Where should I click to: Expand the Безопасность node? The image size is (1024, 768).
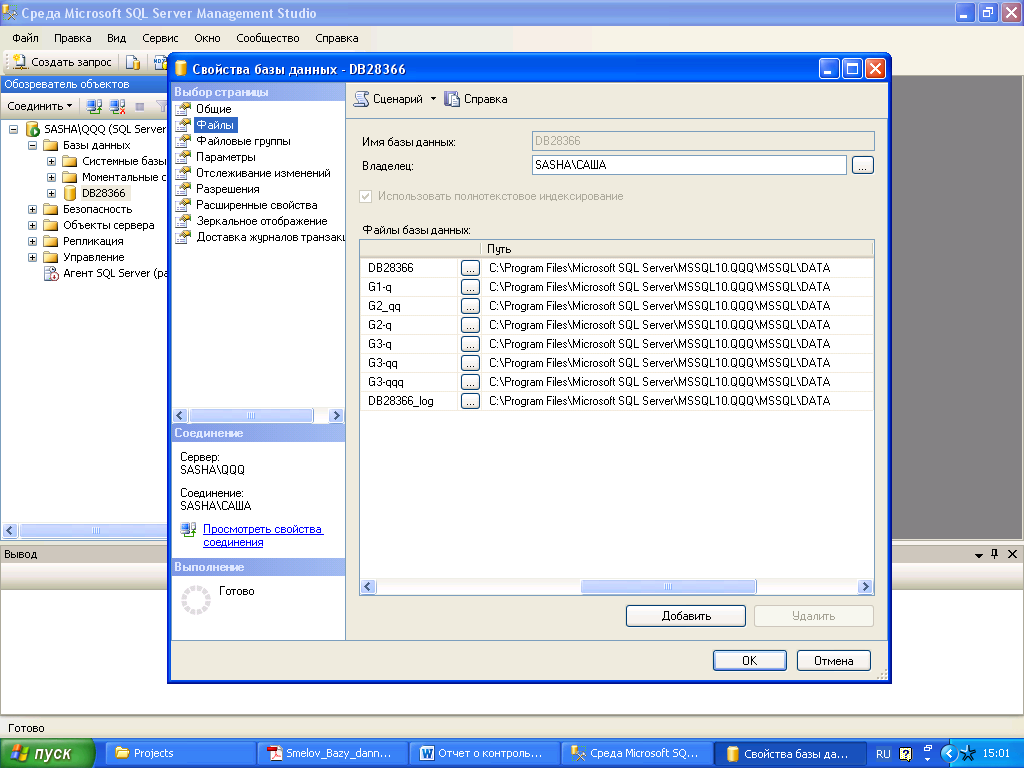[x=32, y=209]
